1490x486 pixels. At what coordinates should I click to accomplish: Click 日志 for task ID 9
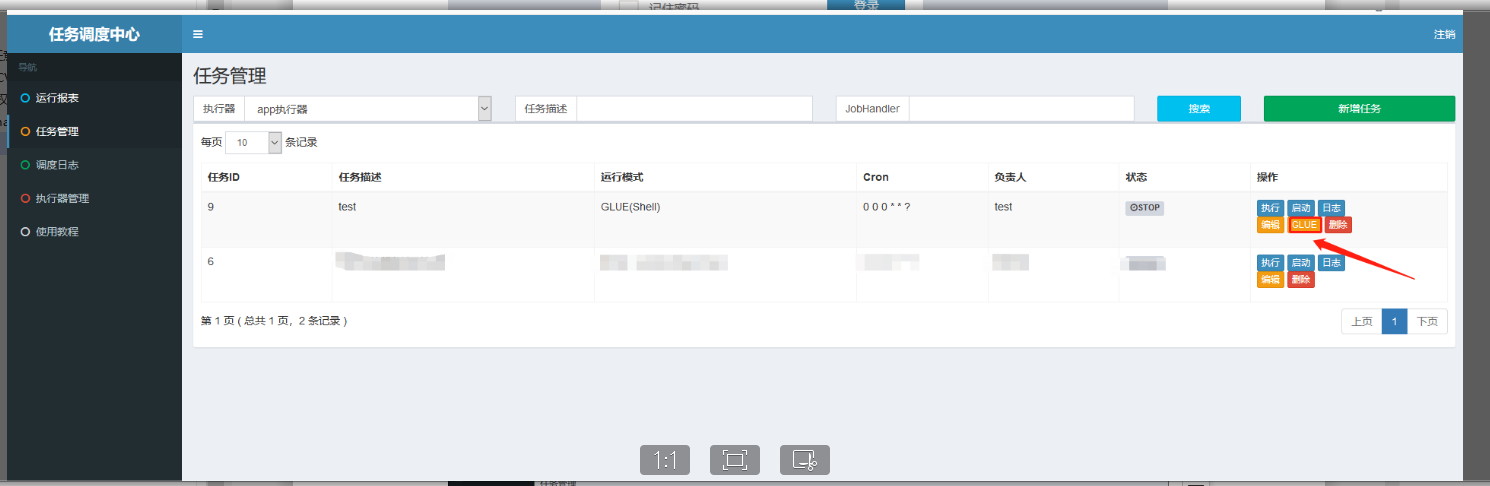pos(1331,208)
